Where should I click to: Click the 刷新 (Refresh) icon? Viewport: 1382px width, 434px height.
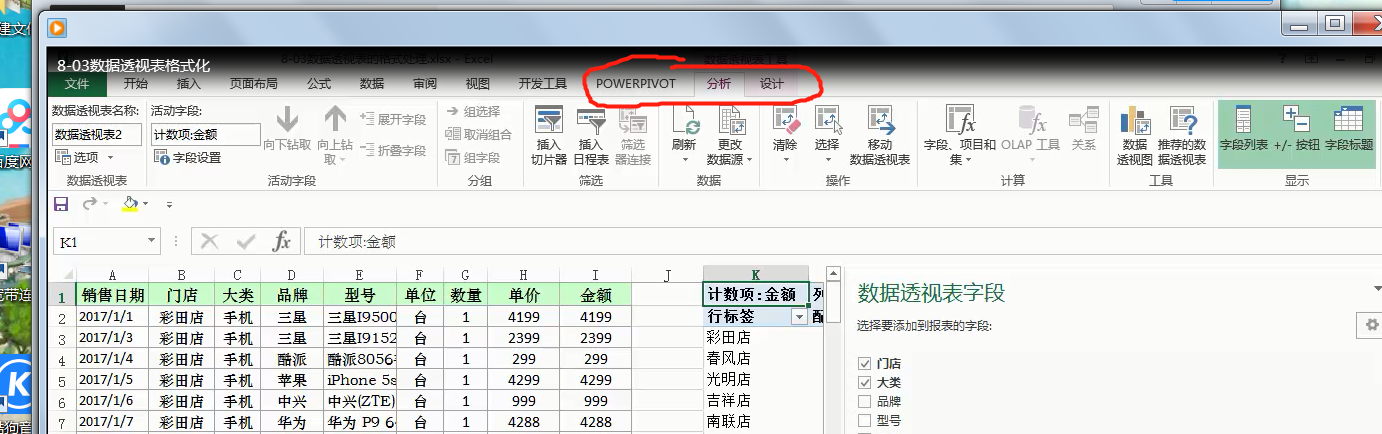(685, 122)
